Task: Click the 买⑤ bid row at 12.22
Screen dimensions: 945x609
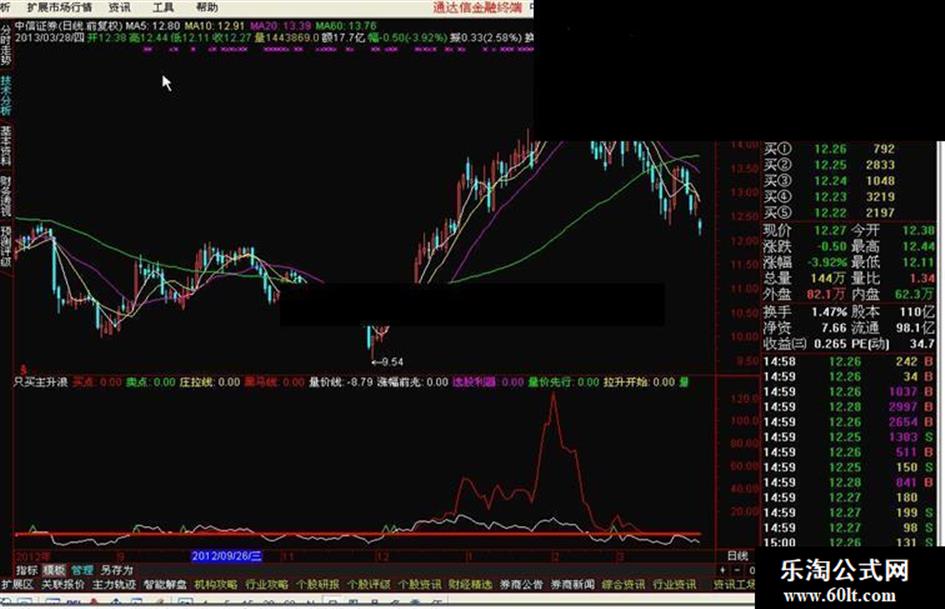Action: (x=830, y=213)
